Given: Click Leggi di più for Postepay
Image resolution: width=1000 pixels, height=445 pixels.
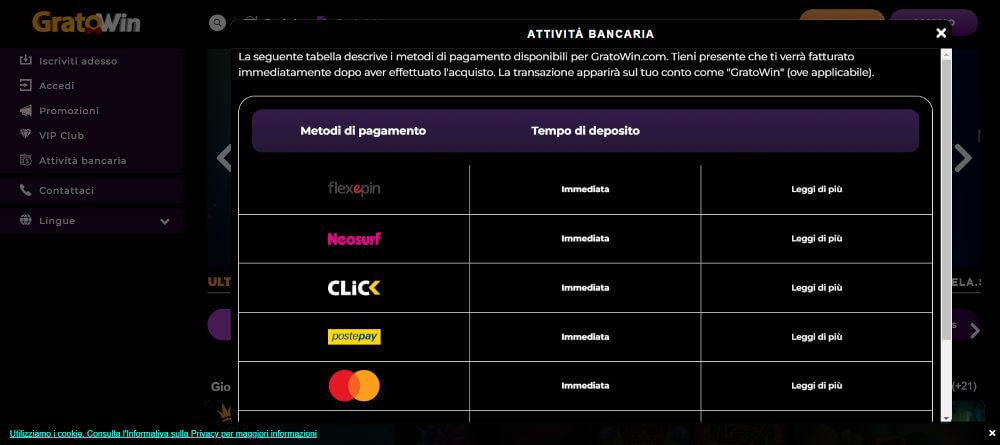Looking at the screenshot, I should 816,337.
